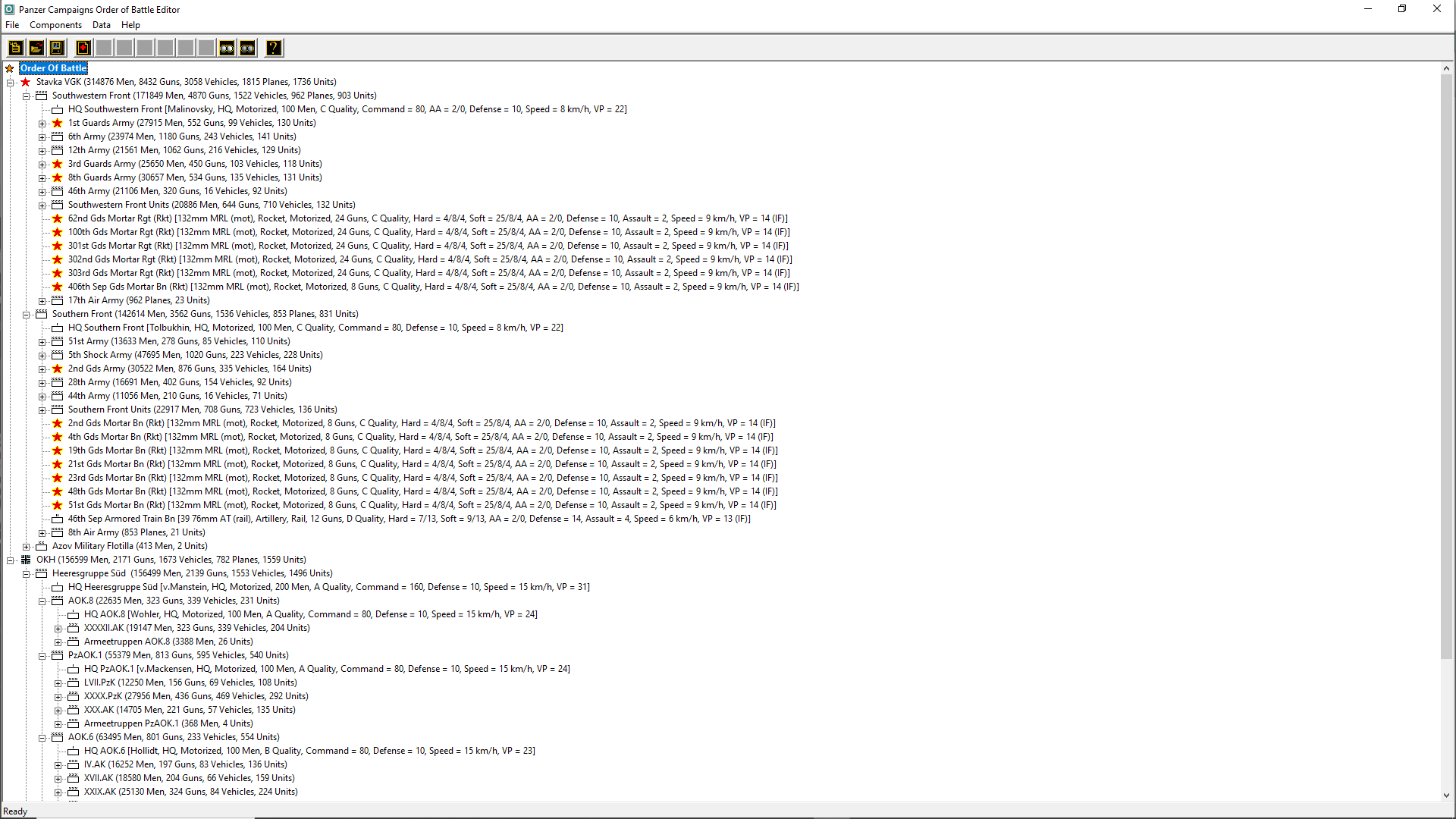Click the vertical scrollbar down arrow

click(1446, 795)
